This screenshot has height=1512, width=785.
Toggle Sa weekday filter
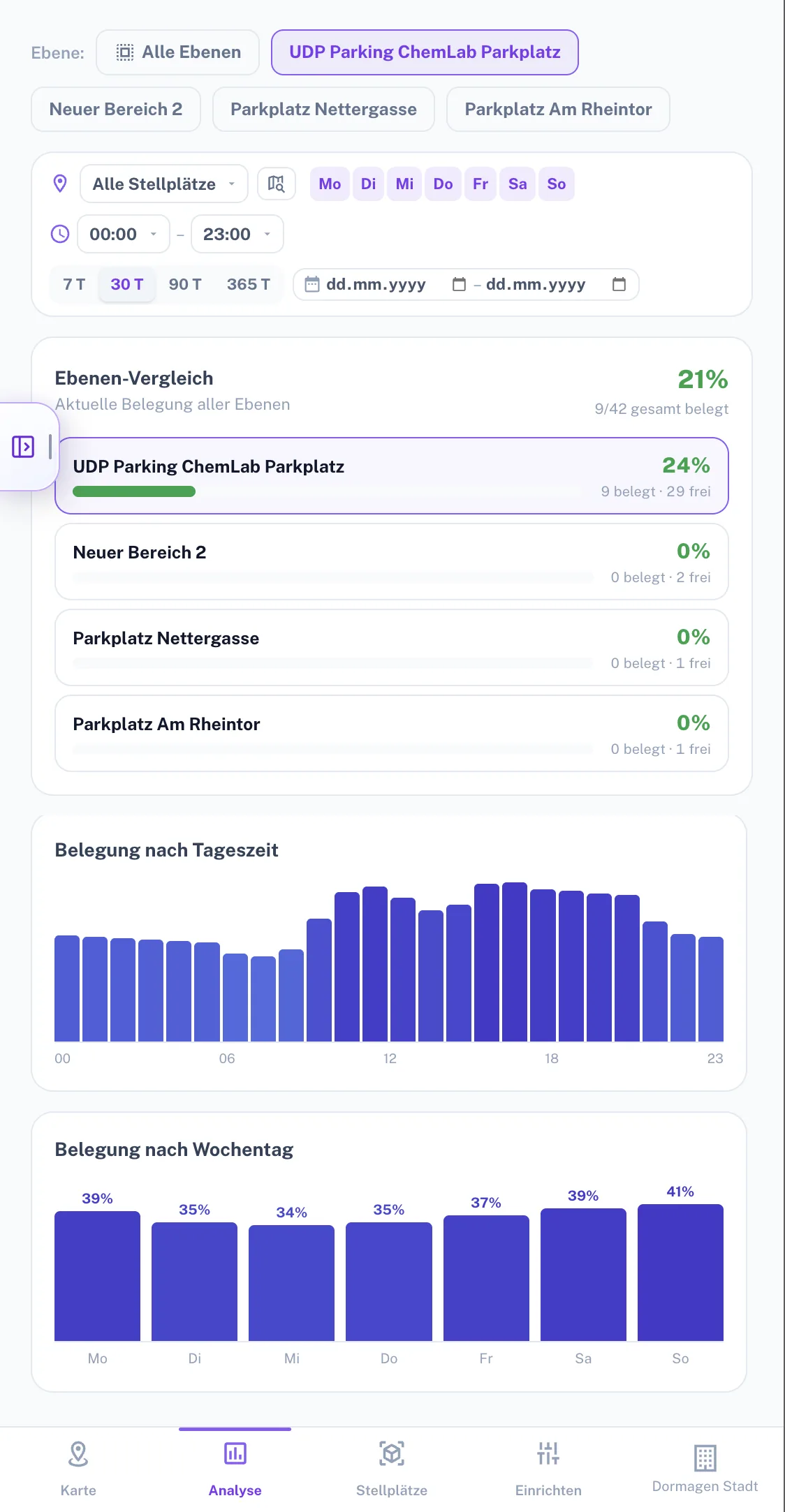pos(518,184)
